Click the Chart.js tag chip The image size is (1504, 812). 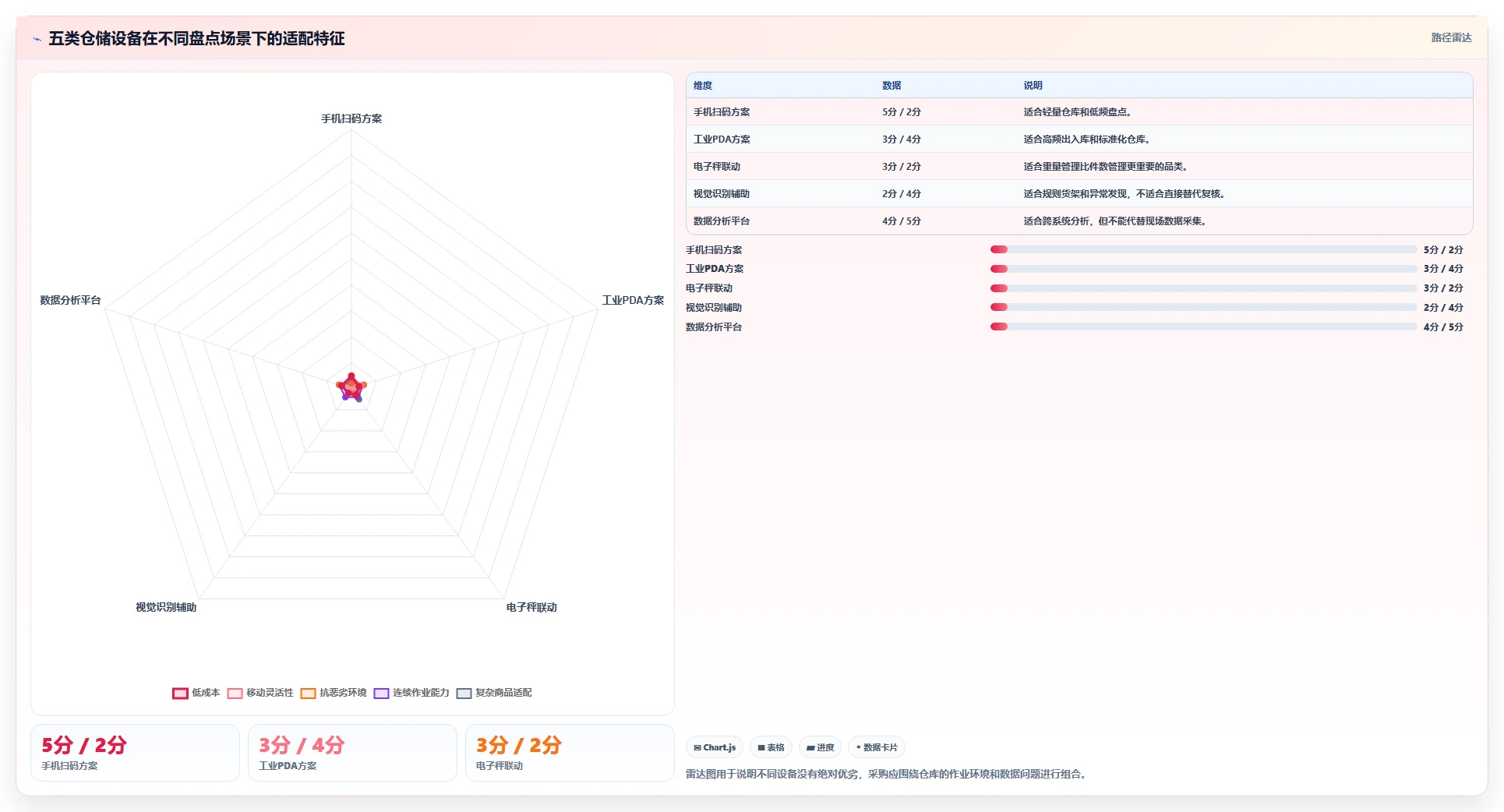coord(715,747)
